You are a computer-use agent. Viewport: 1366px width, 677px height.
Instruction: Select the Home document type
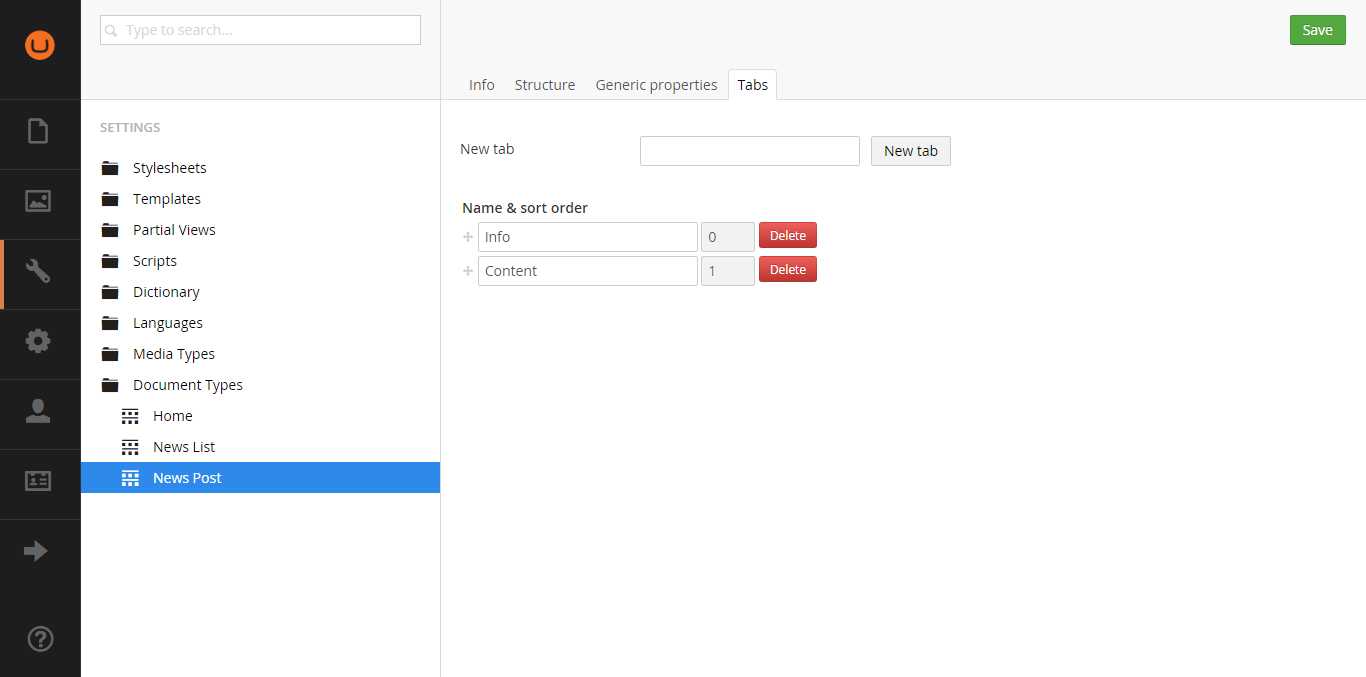tap(173, 416)
